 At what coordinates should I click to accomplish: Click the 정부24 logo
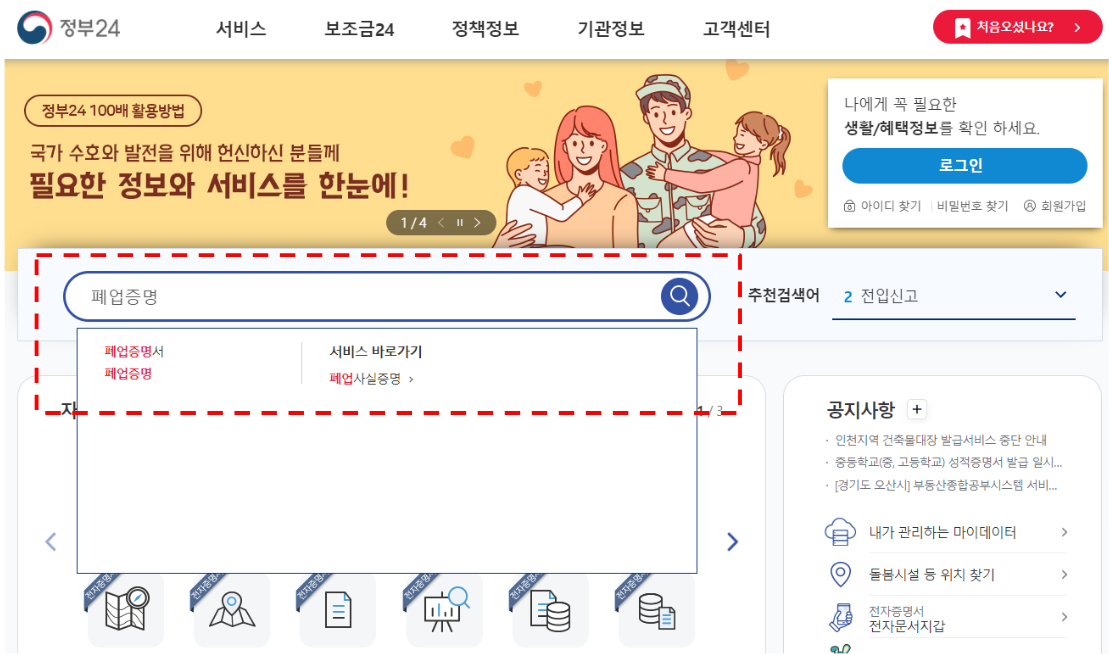(69, 28)
